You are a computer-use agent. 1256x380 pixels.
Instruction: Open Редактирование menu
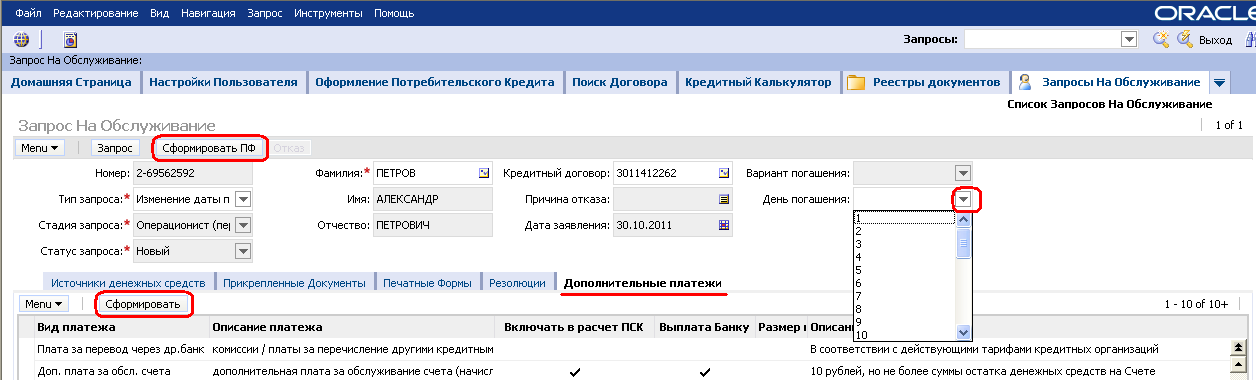pos(96,14)
